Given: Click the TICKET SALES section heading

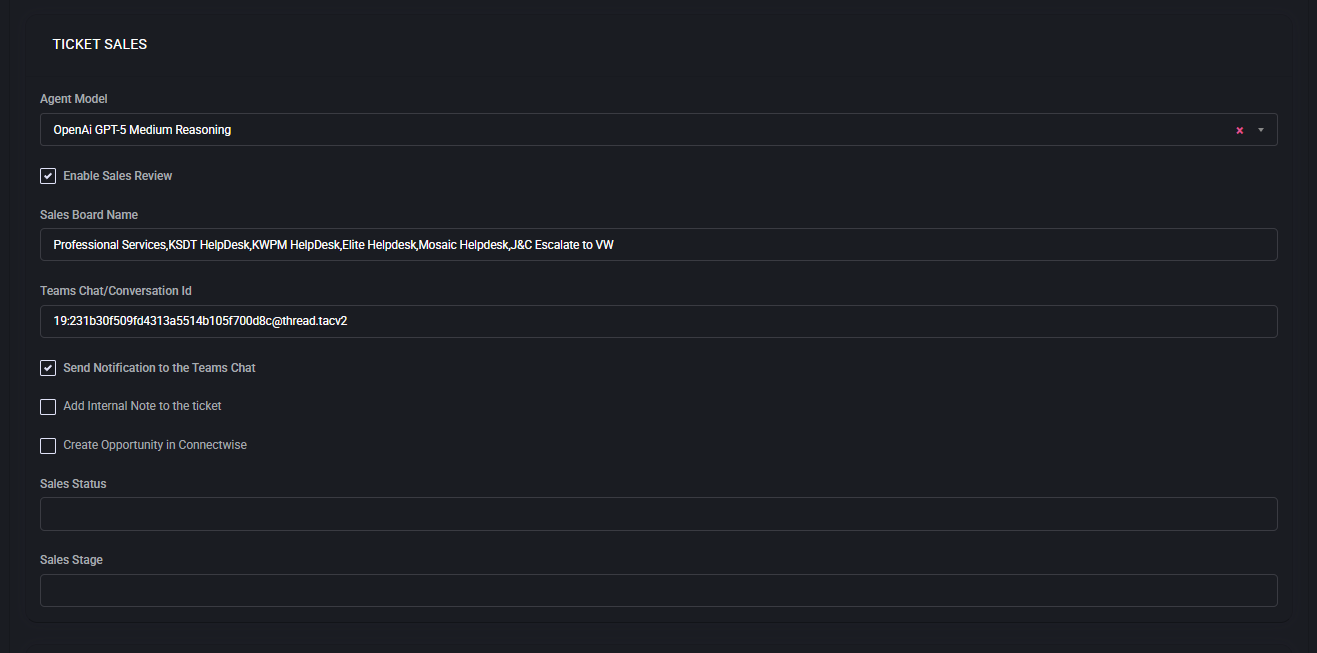Looking at the screenshot, I should click(100, 44).
